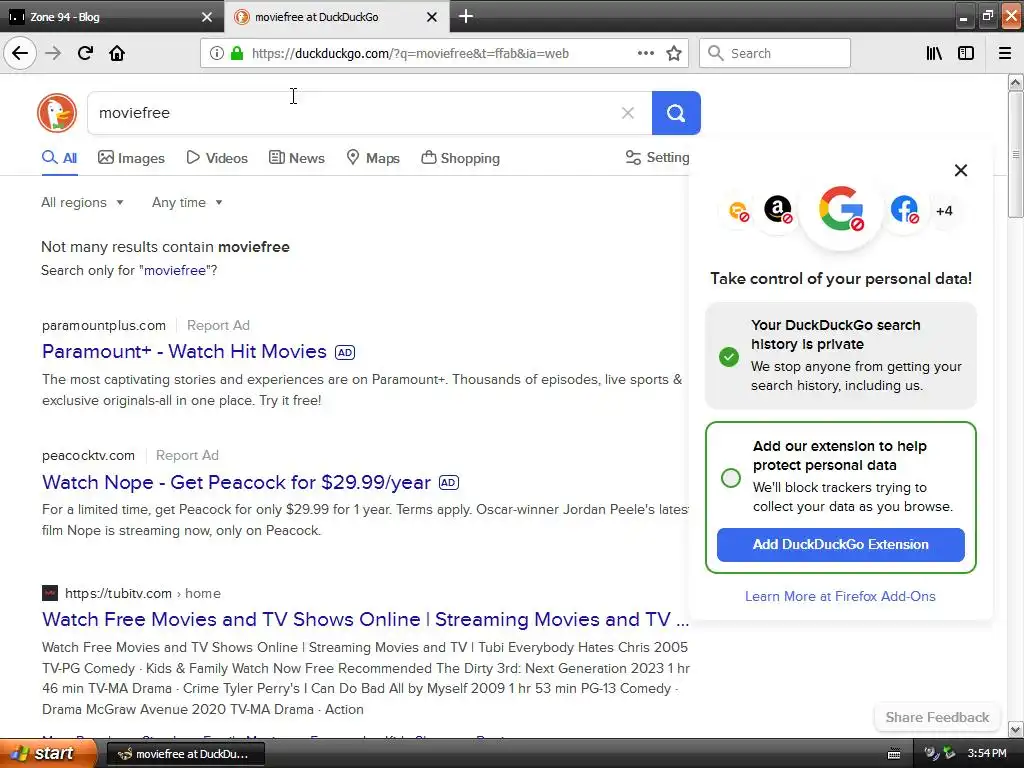Close the Zone 94 - Blog tab

pos(207,17)
